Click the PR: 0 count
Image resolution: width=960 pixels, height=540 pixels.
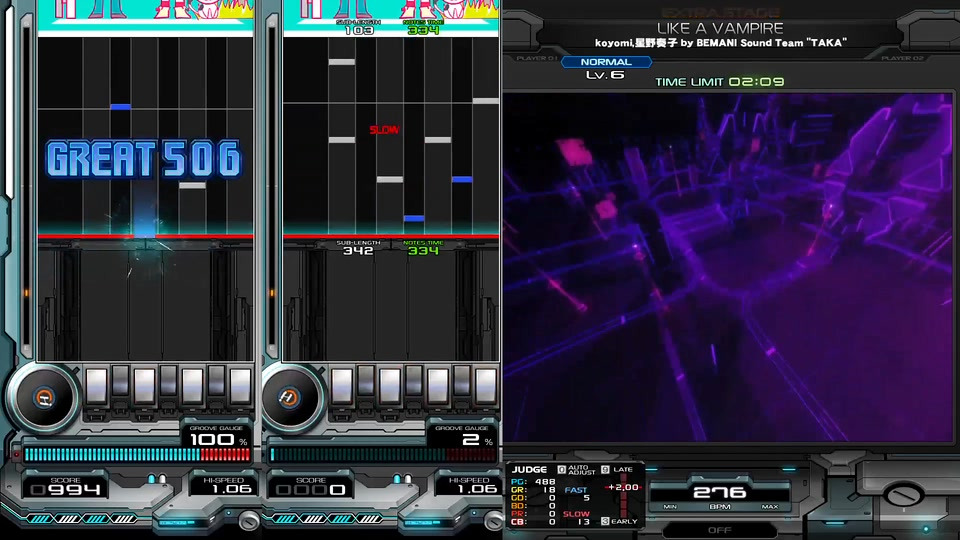[x=533, y=514]
